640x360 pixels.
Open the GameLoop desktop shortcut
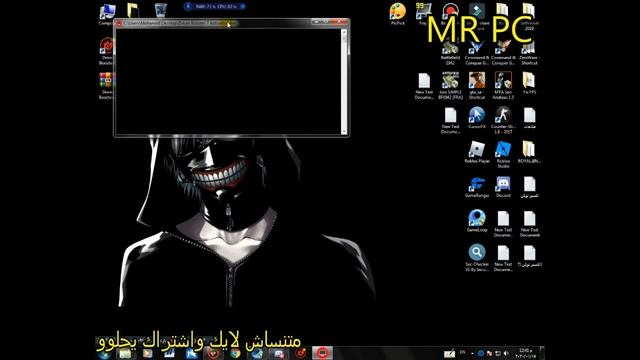[477, 221]
